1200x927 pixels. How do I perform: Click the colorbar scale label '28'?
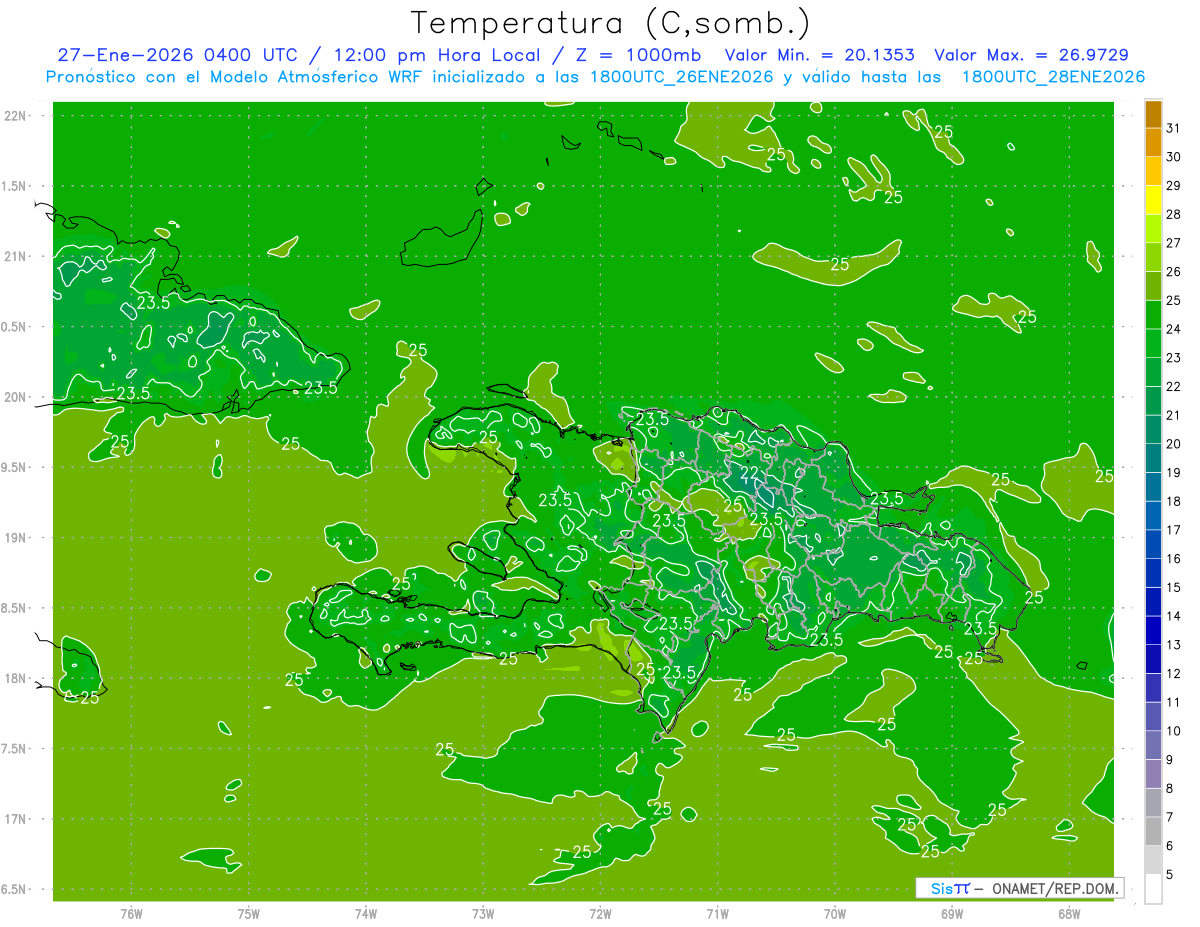pyautogui.click(x=1173, y=214)
